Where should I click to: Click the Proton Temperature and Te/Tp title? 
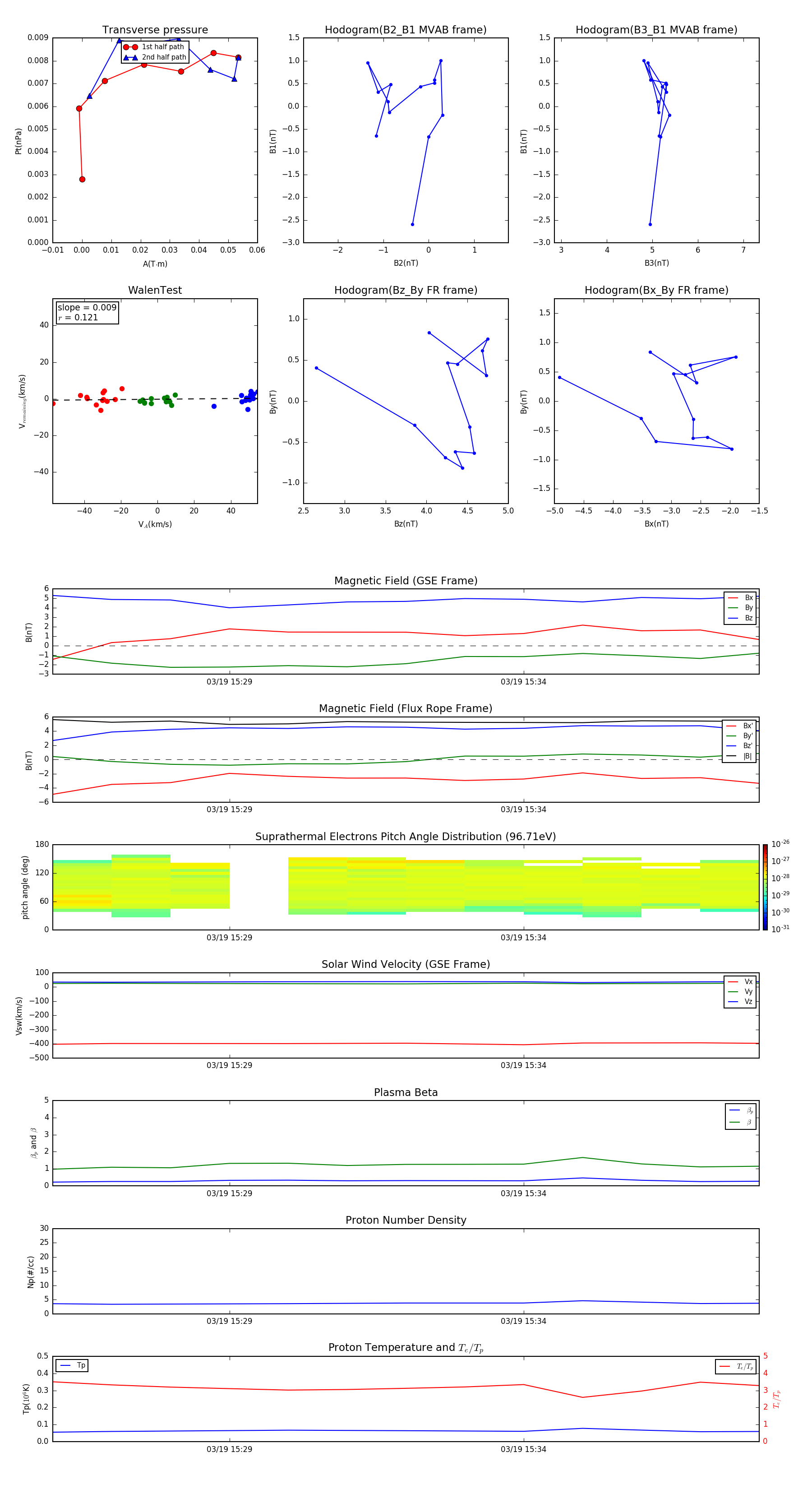click(x=406, y=1348)
